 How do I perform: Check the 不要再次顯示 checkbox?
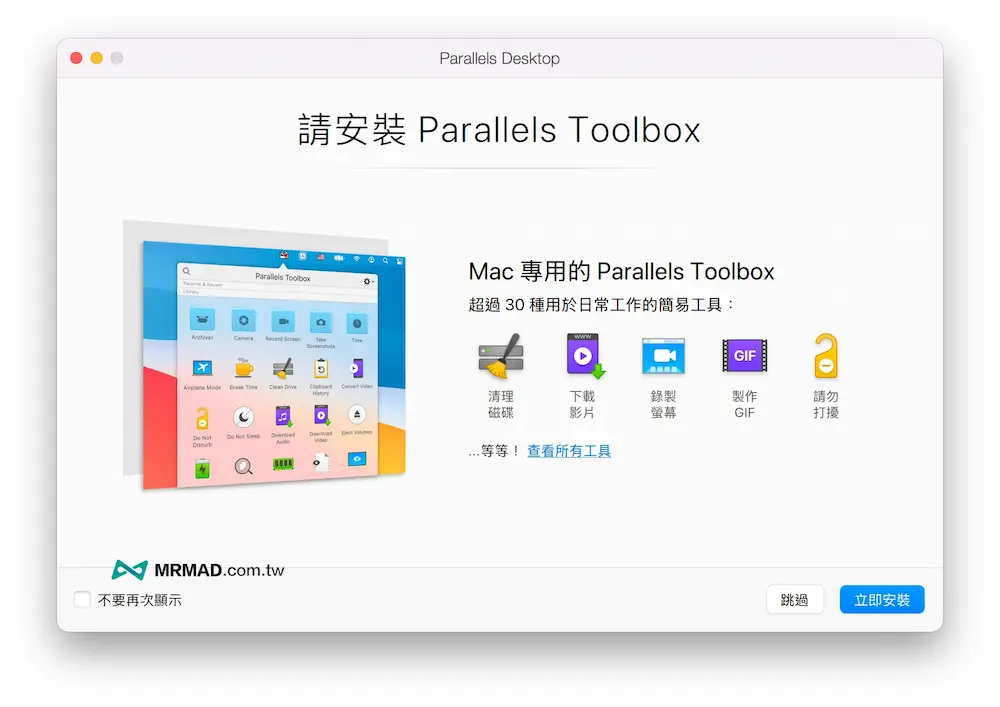click(82, 600)
